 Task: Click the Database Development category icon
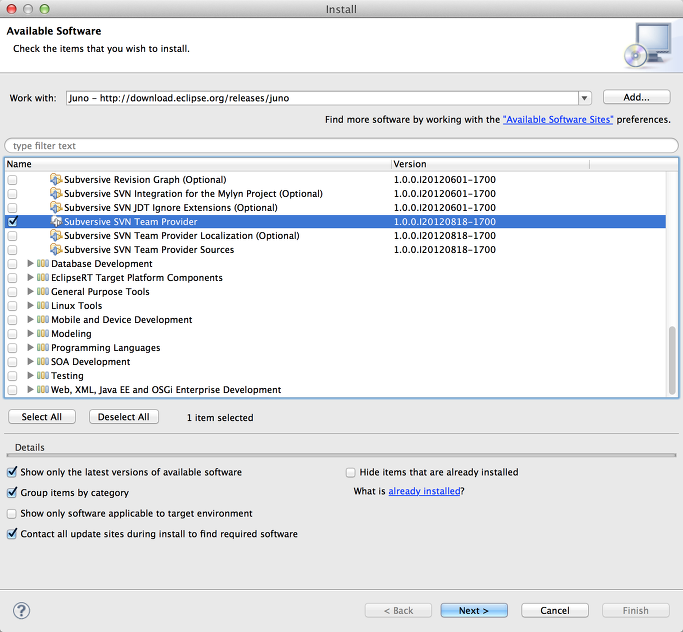click(43, 264)
